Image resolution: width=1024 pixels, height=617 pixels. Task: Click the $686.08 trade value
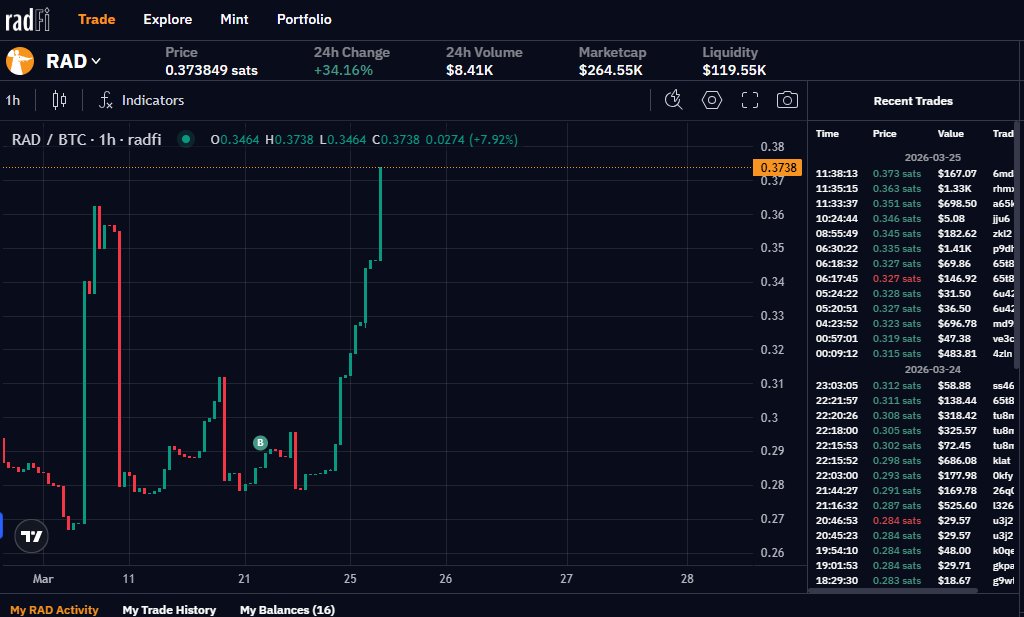[957, 461]
